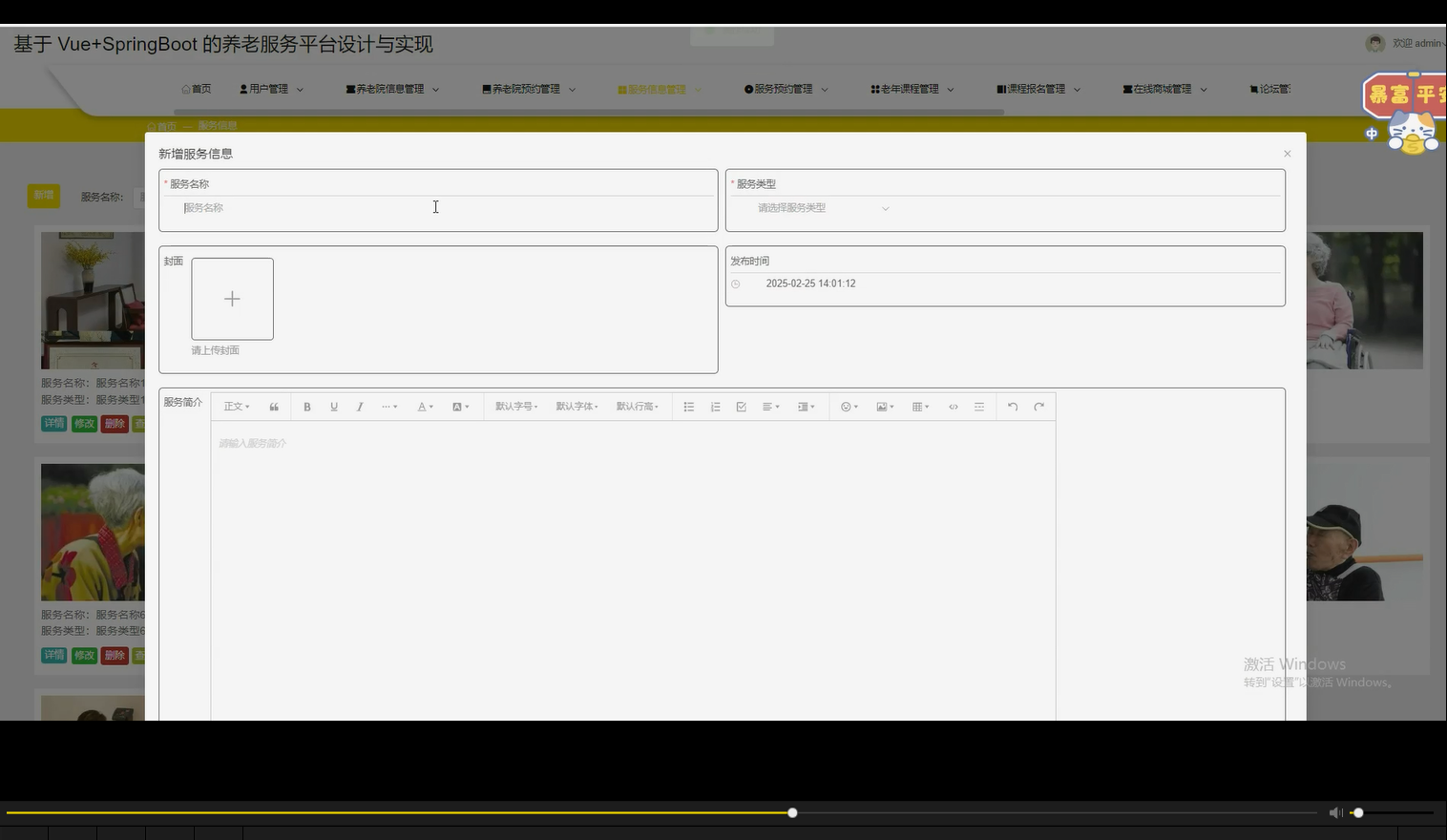Insert a to-do checklist
Image resolution: width=1447 pixels, height=840 pixels.
[742, 407]
